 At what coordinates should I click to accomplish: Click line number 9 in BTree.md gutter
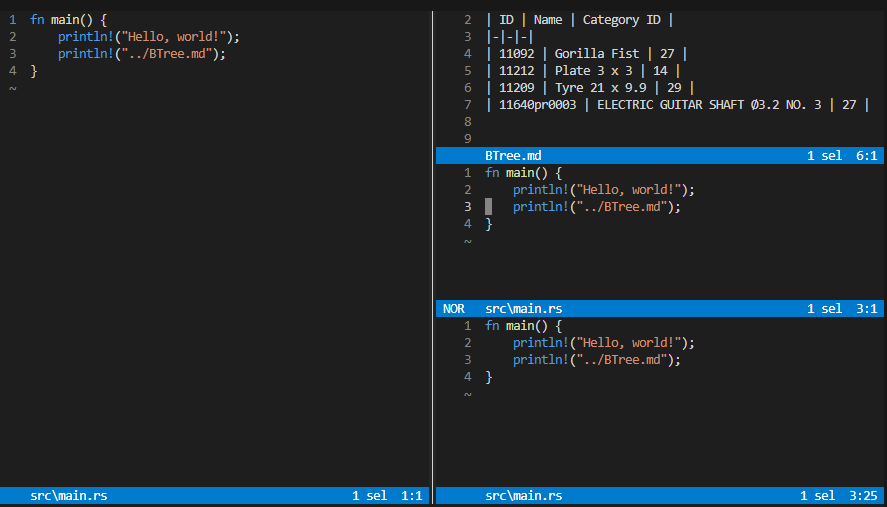(x=467, y=139)
